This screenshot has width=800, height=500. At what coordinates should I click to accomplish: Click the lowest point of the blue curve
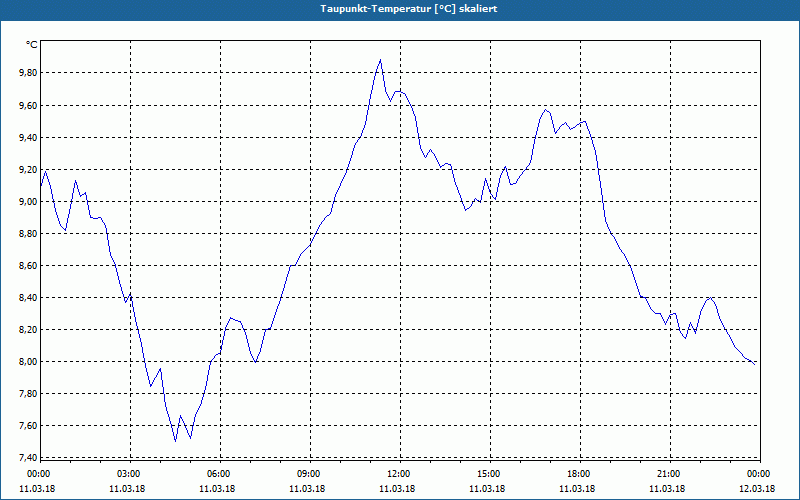(x=176, y=441)
